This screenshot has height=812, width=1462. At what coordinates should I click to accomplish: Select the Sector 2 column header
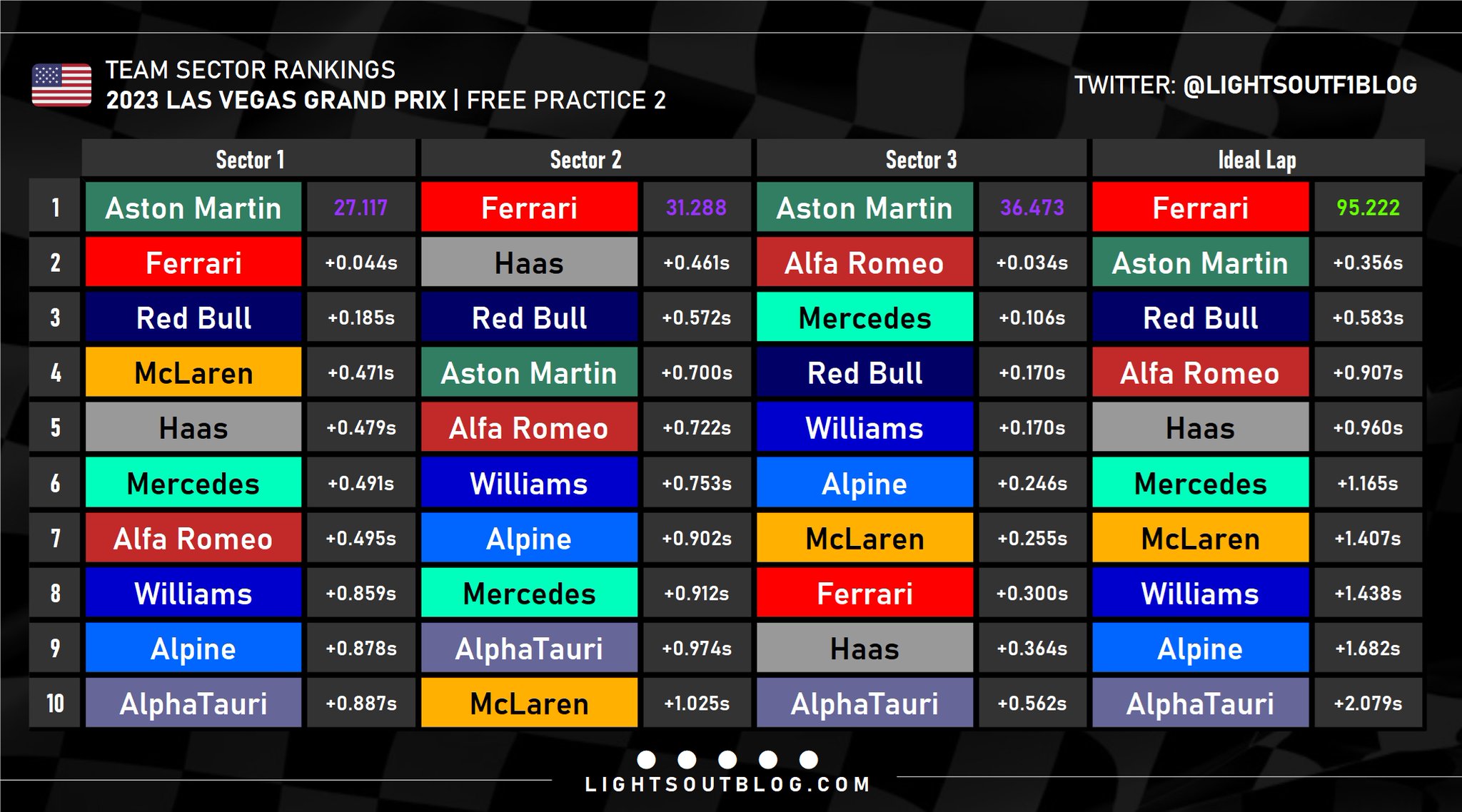[x=585, y=158]
